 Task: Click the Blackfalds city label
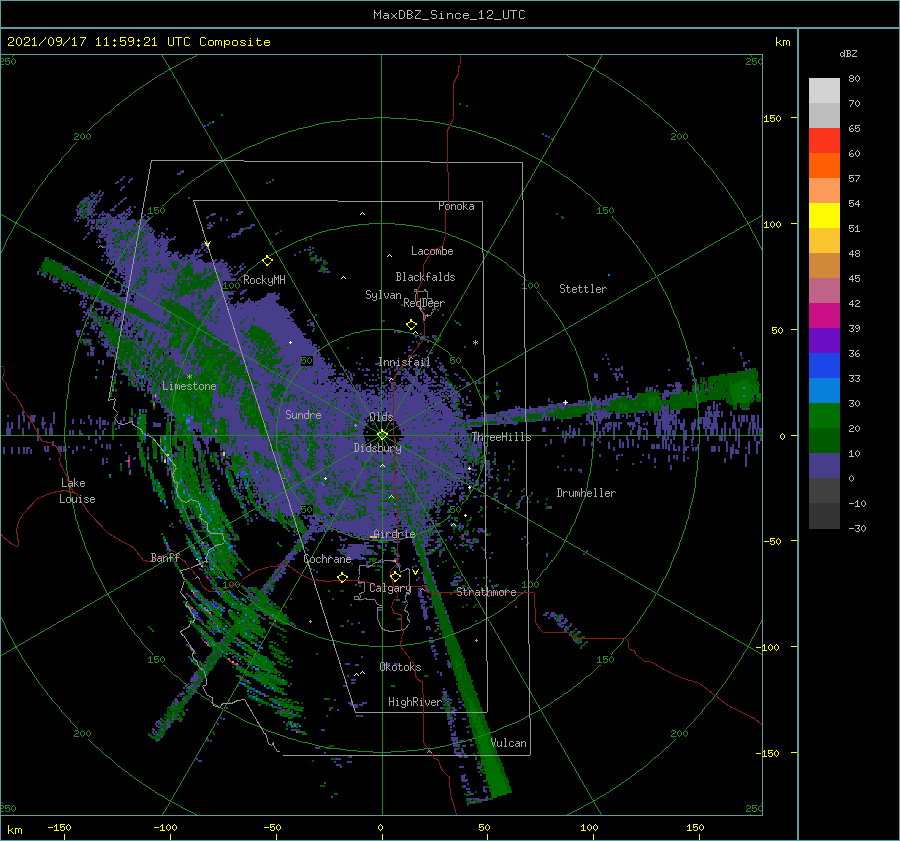tap(425, 277)
